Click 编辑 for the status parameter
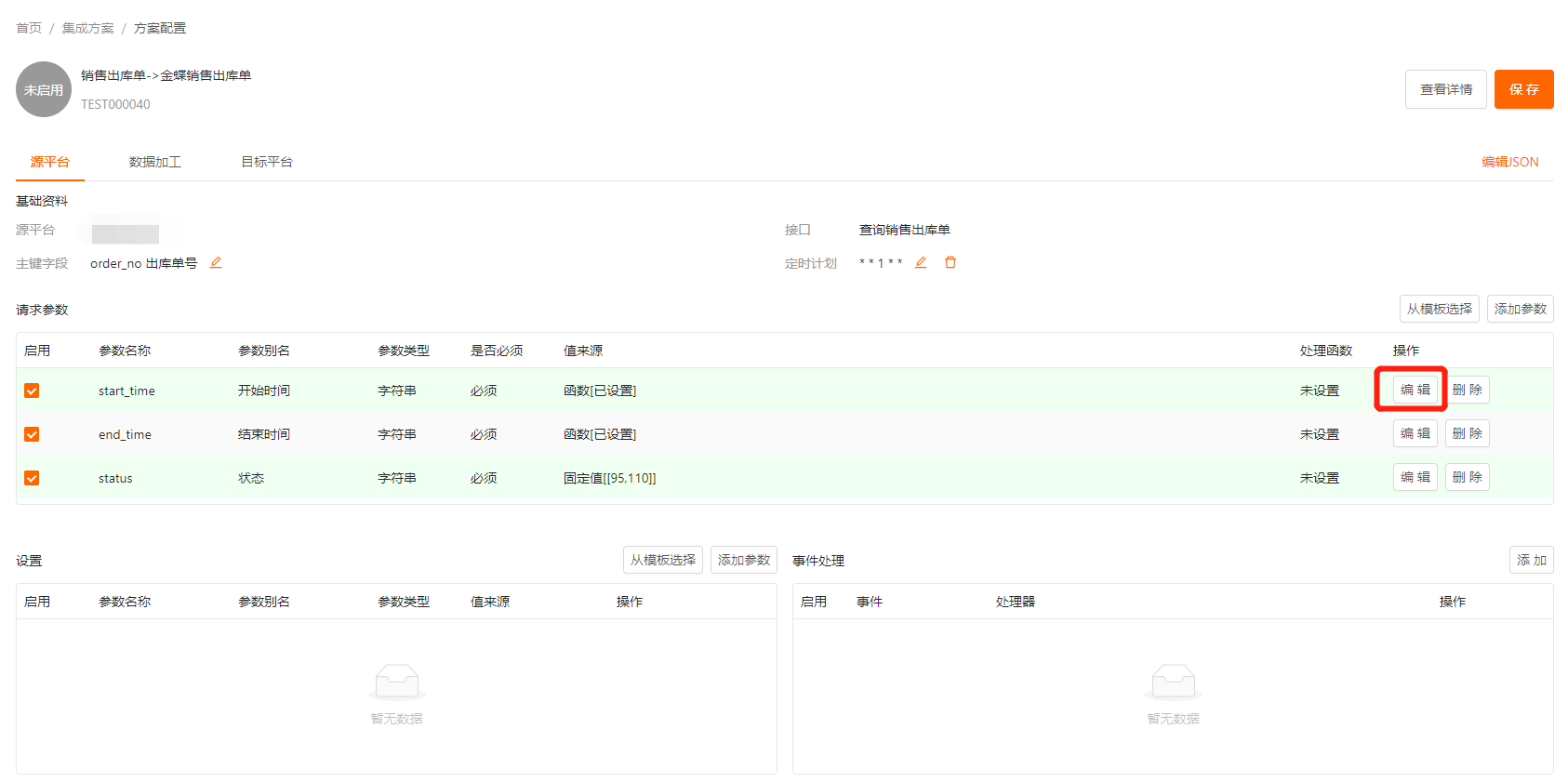 pyautogui.click(x=1415, y=477)
